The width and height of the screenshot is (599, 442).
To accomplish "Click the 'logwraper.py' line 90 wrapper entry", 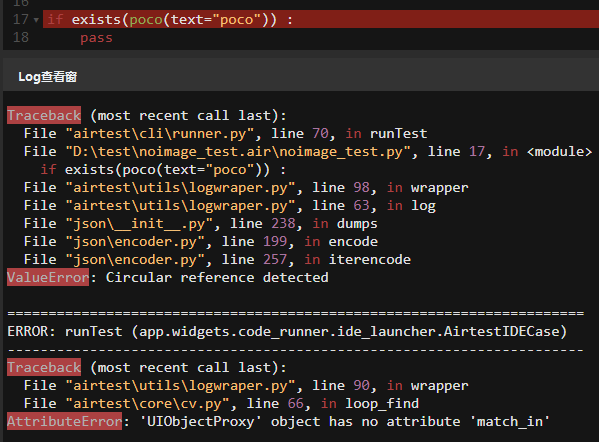I will point(246,385).
